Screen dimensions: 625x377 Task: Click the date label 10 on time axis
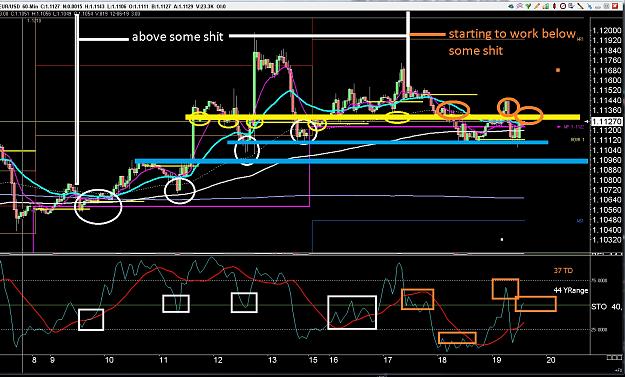109,360
